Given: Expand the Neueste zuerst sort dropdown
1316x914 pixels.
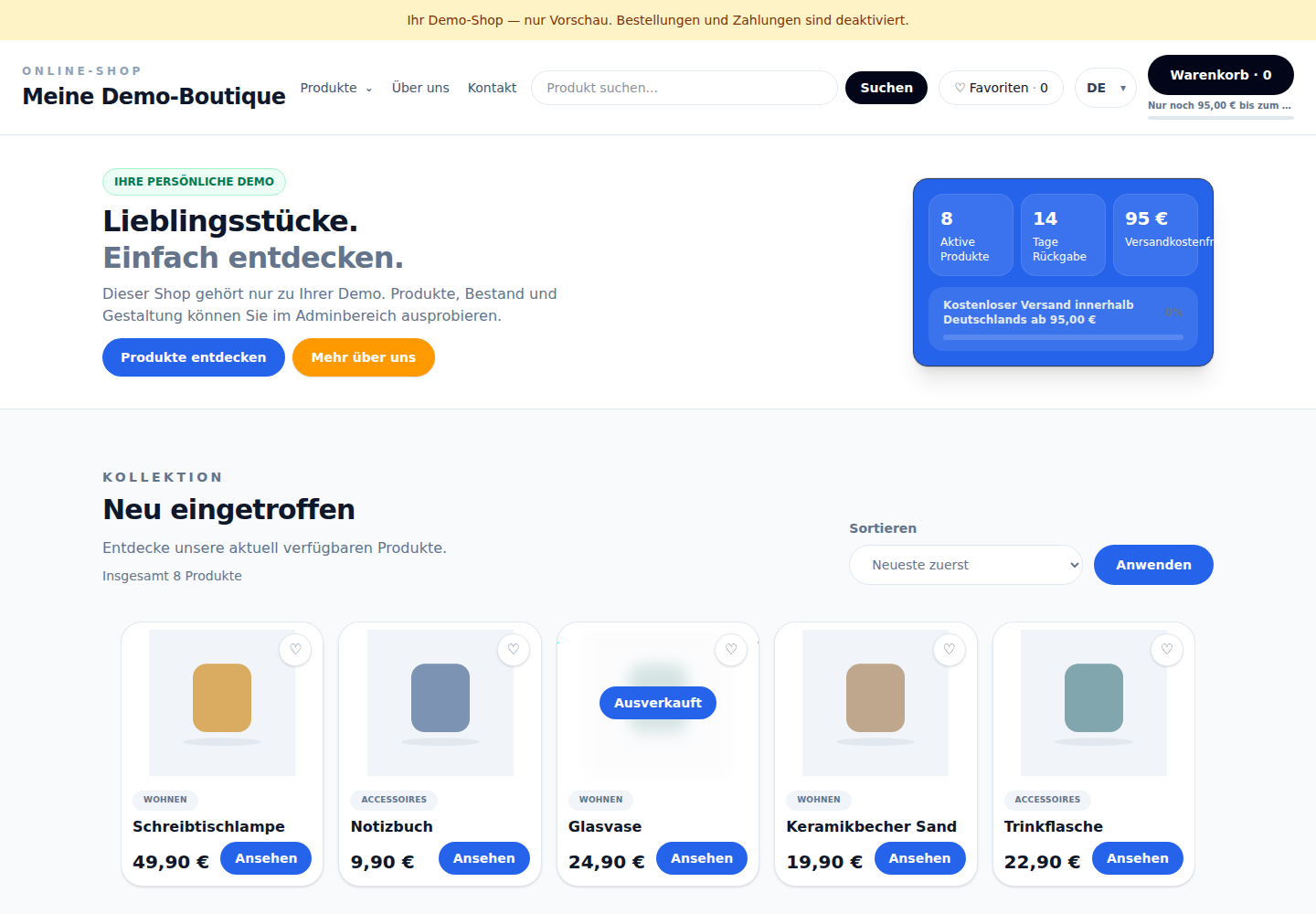Looking at the screenshot, I should [966, 565].
